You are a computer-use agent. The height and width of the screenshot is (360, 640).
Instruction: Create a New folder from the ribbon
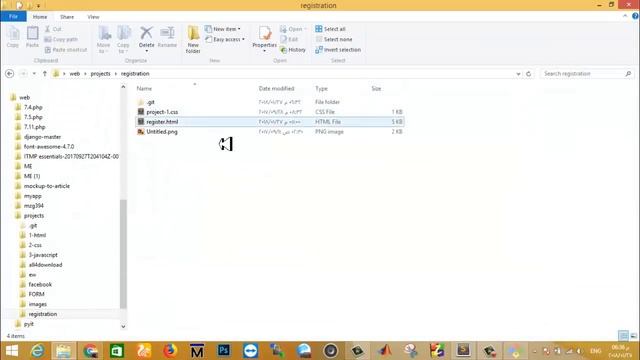(x=193, y=39)
